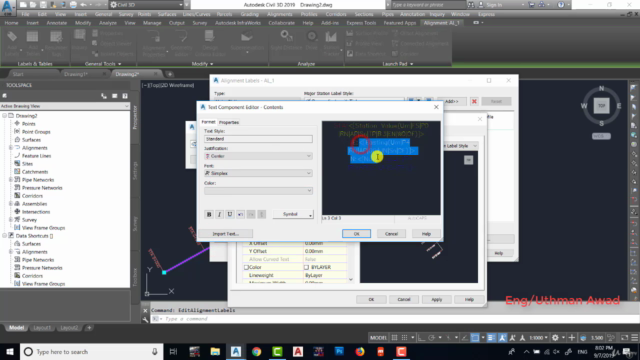Open the Civil 3D workspace dropdown
This screenshot has height=360, width=640.
(x=146, y=5)
